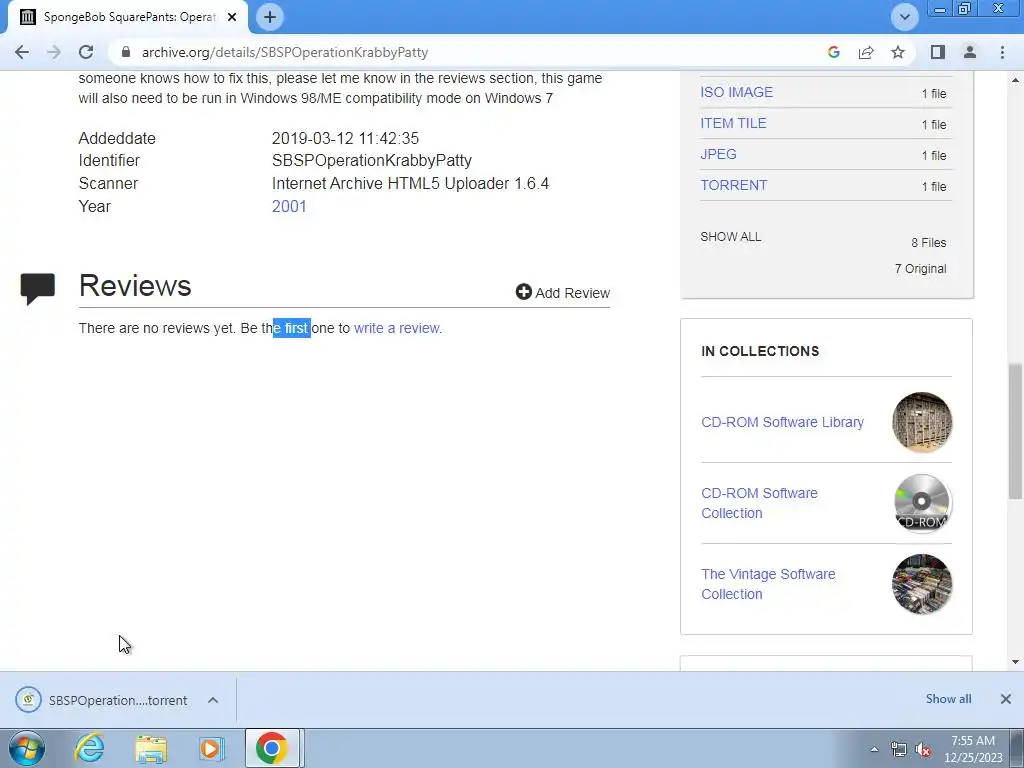Image resolution: width=1024 pixels, height=768 pixels.
Task: Open the write a review link
Action: (396, 328)
